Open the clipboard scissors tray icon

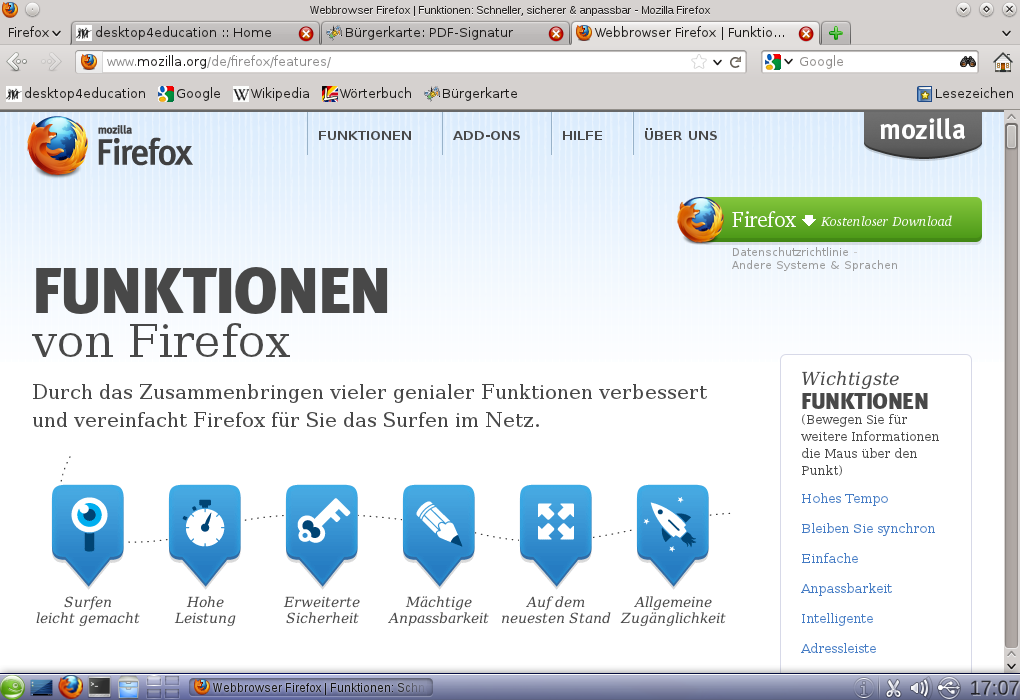[x=893, y=688]
